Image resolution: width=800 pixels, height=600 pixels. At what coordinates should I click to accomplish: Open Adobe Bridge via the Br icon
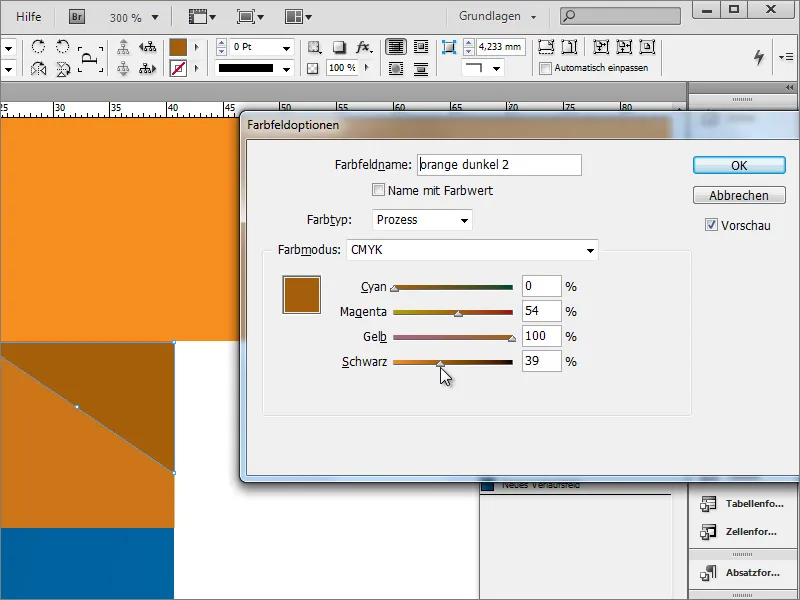coord(77,17)
